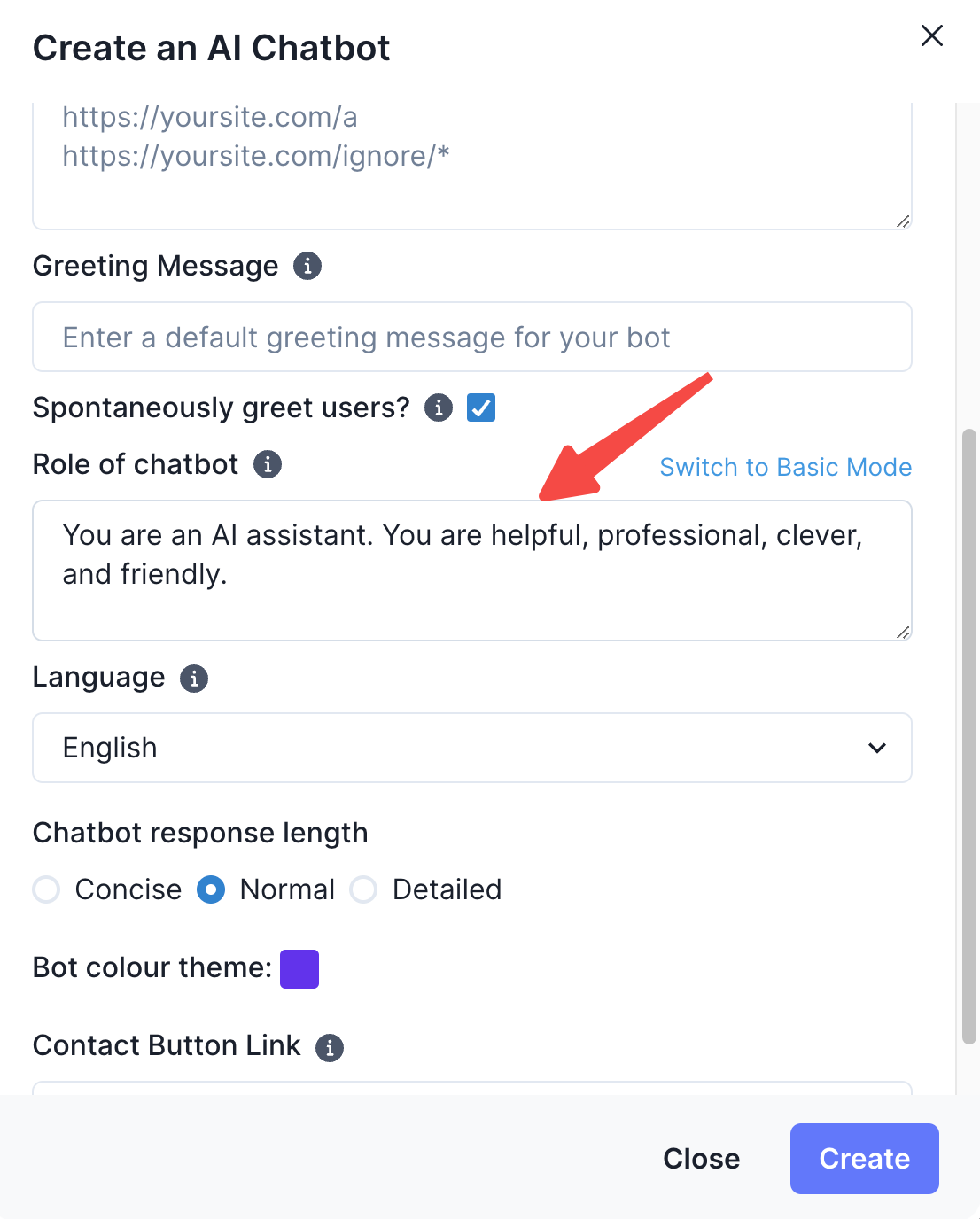This screenshot has height=1219, width=980.
Task: Click the dialog's vertical scrollbar
Action: tap(969, 735)
